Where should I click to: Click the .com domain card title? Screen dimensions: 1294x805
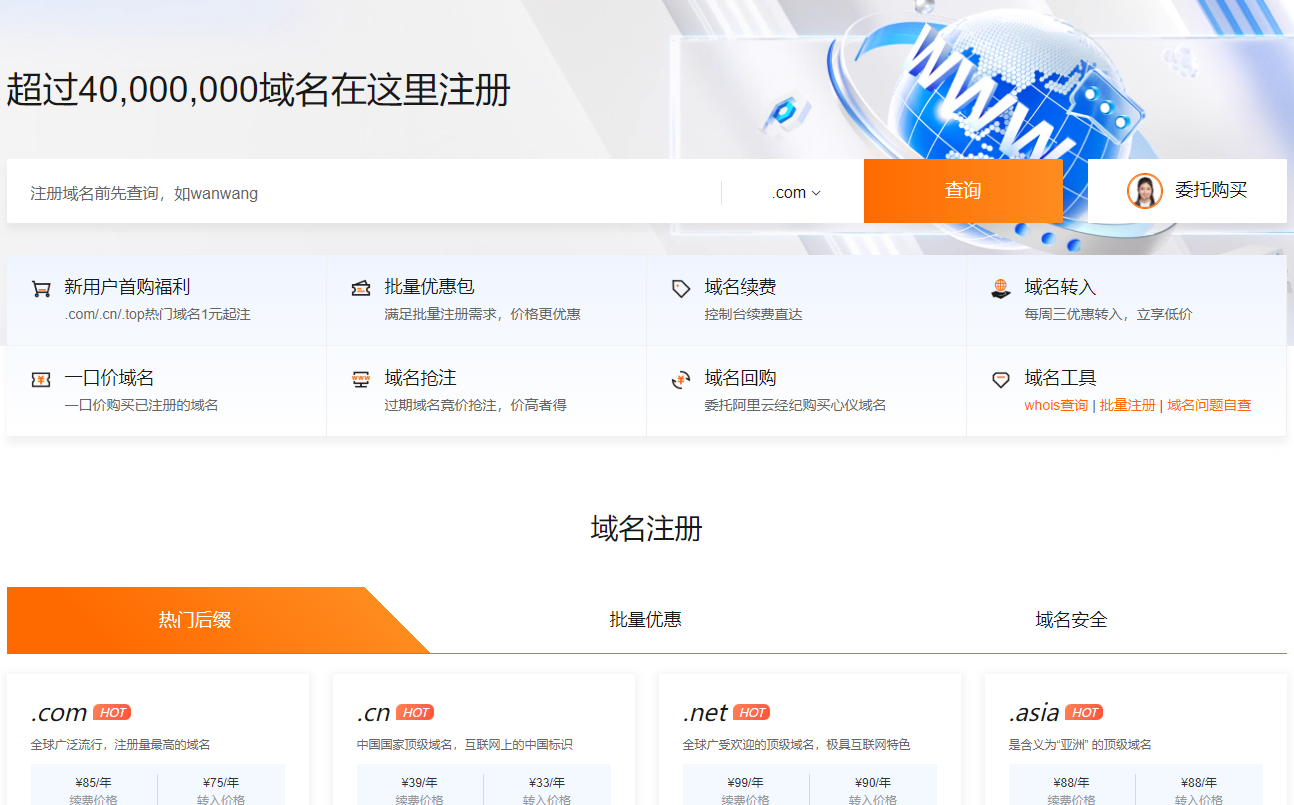click(x=59, y=713)
